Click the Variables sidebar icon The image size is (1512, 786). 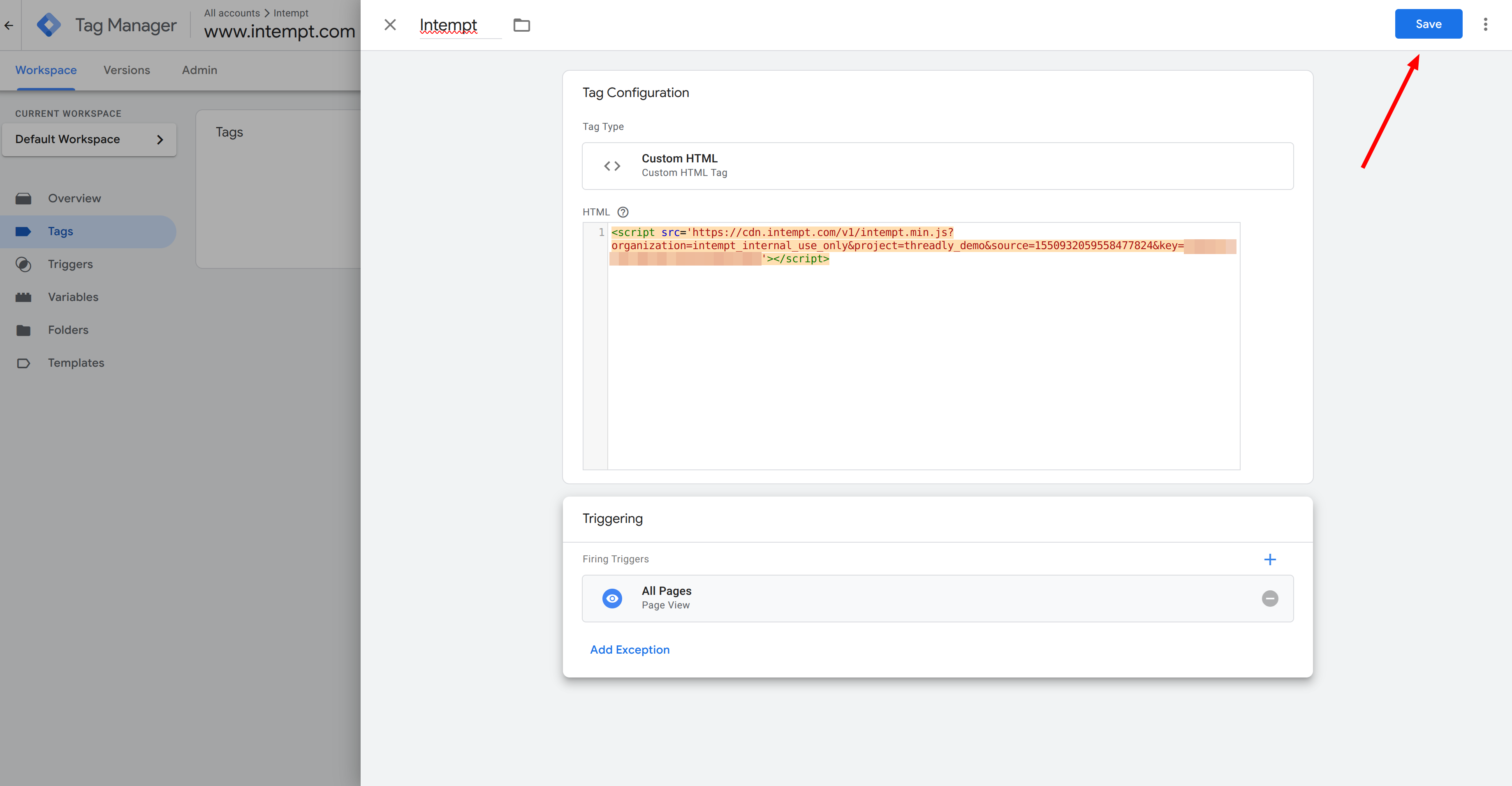[x=23, y=297]
